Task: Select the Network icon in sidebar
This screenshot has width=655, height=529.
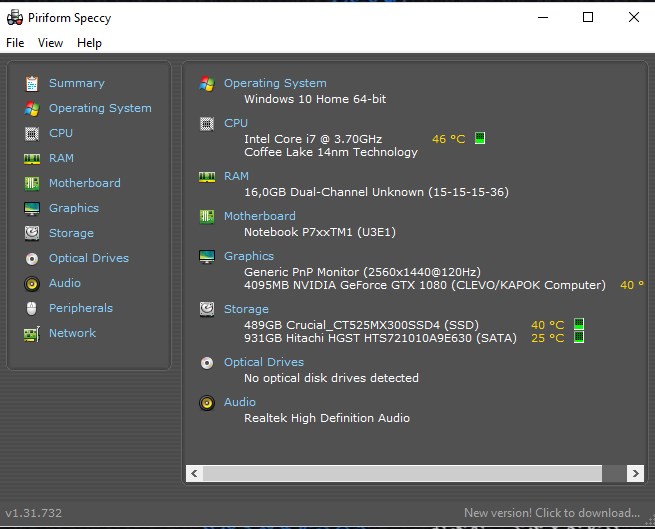Action: (32, 333)
